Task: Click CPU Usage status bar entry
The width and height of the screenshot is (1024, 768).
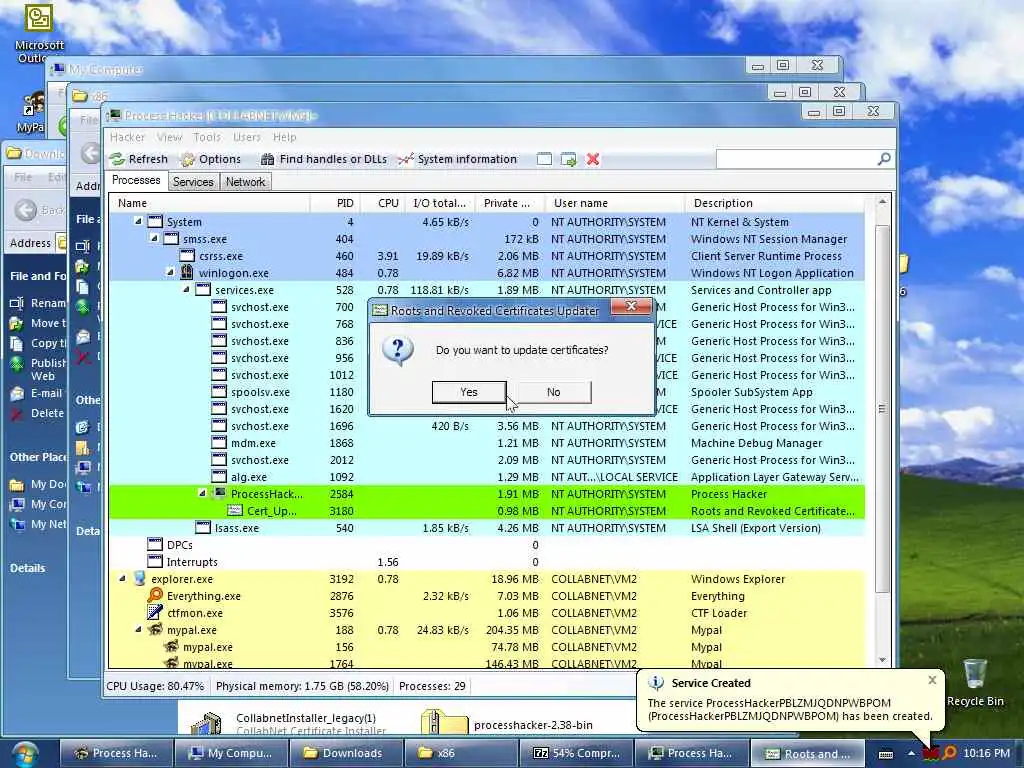Action: pyautogui.click(x=155, y=686)
